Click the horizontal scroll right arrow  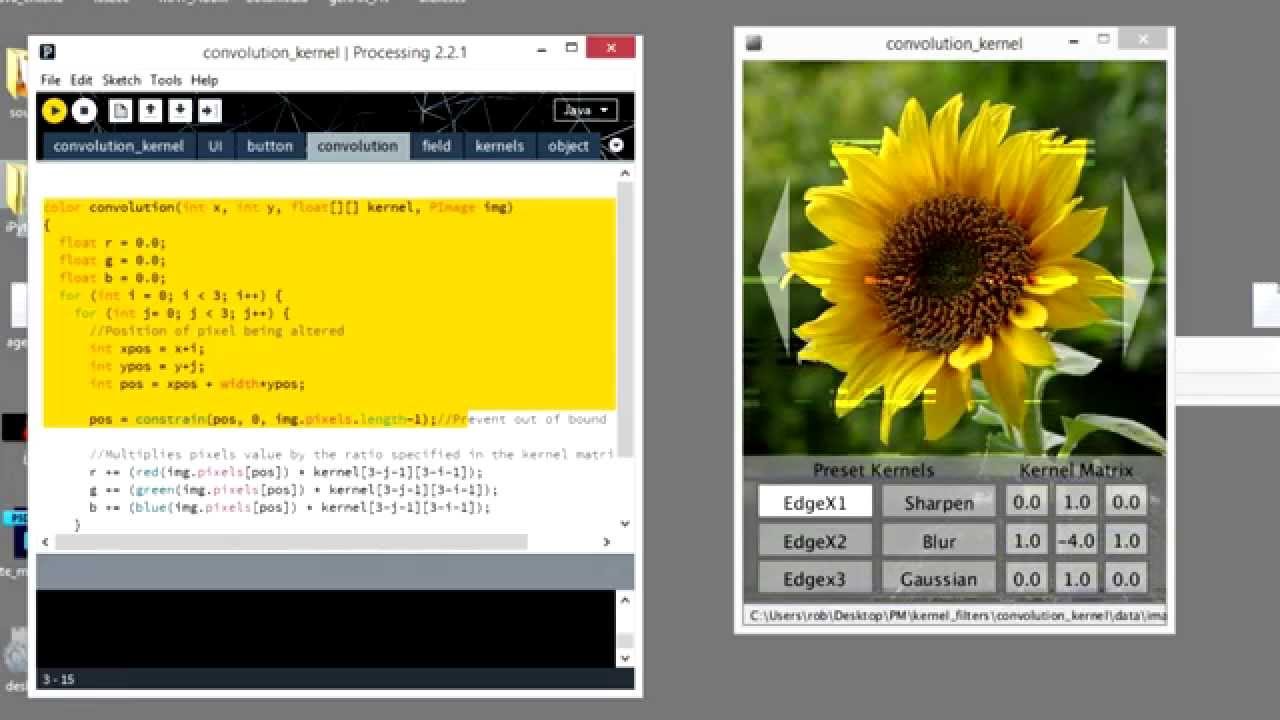pyautogui.click(x=606, y=541)
